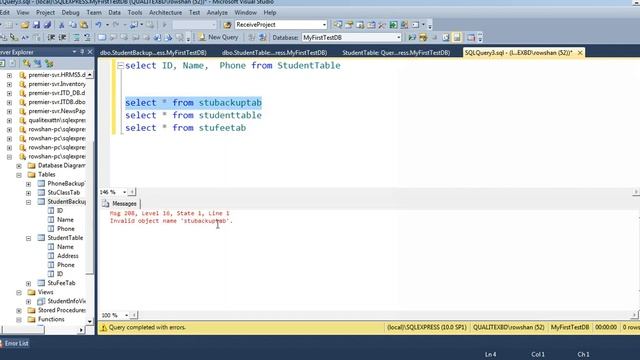Click the Save icon in toolbar
Viewport: 640px width, 360px height.
(x=36, y=25)
